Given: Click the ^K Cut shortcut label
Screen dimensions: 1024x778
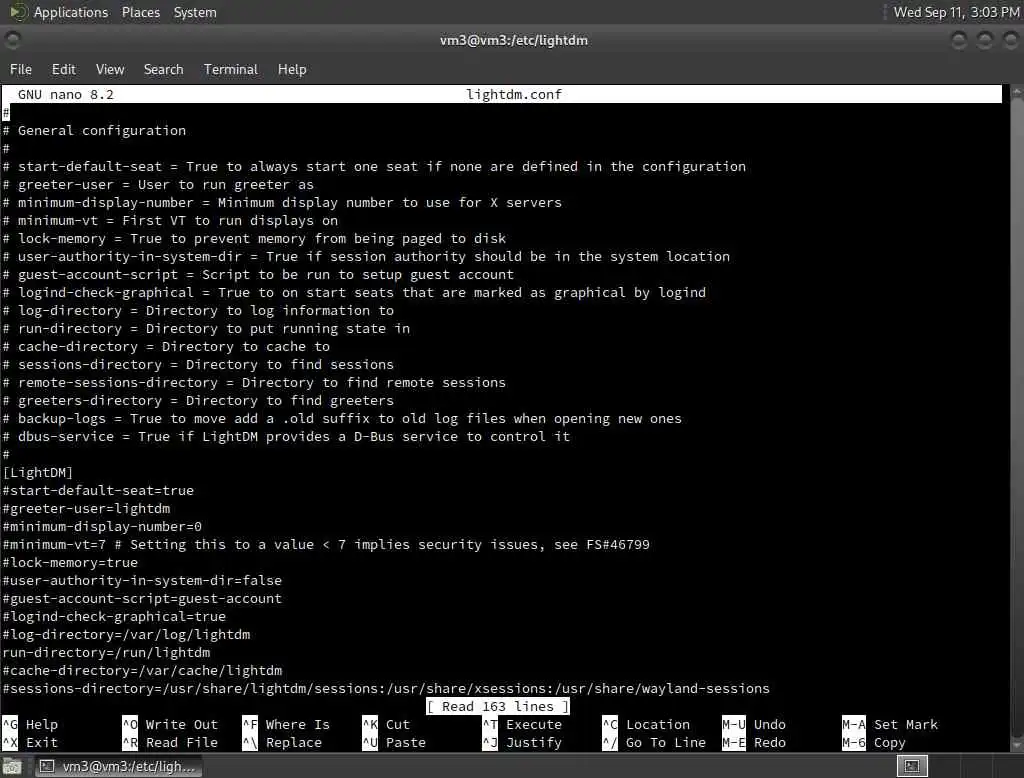Looking at the screenshot, I should click(x=387, y=724).
